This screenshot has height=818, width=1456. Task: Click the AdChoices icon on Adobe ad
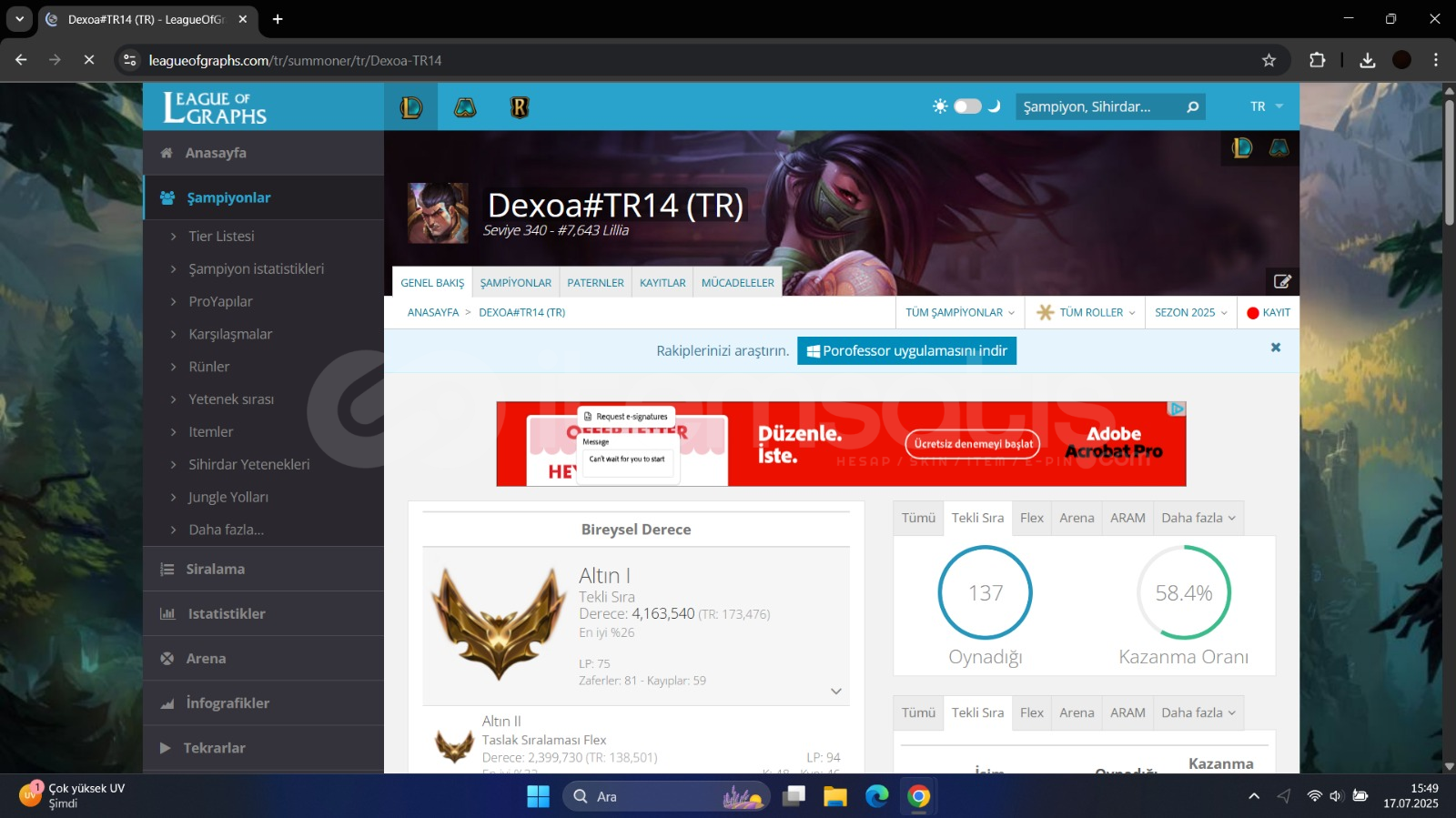pos(1178,409)
